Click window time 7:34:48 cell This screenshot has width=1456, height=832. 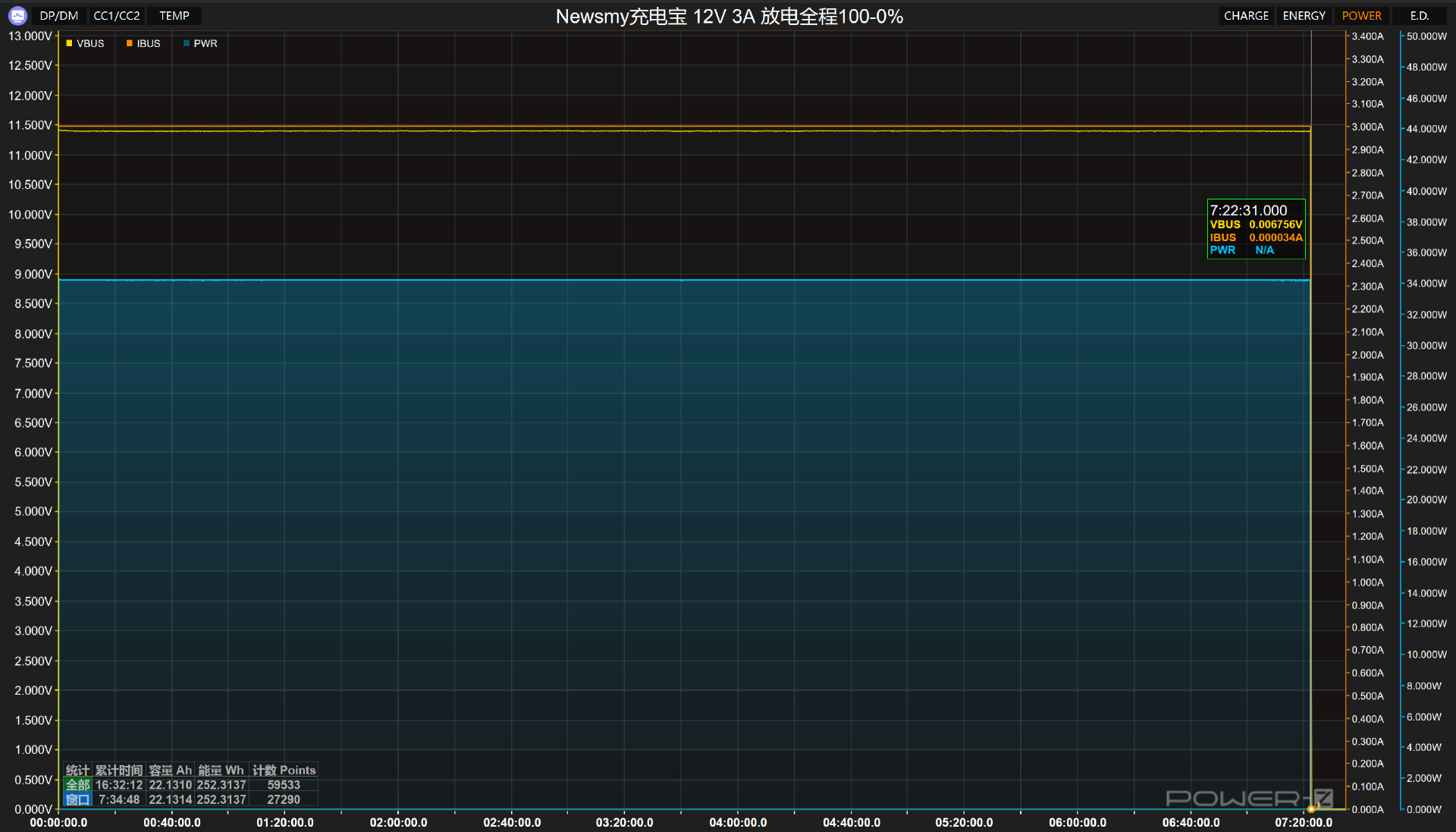[119, 799]
